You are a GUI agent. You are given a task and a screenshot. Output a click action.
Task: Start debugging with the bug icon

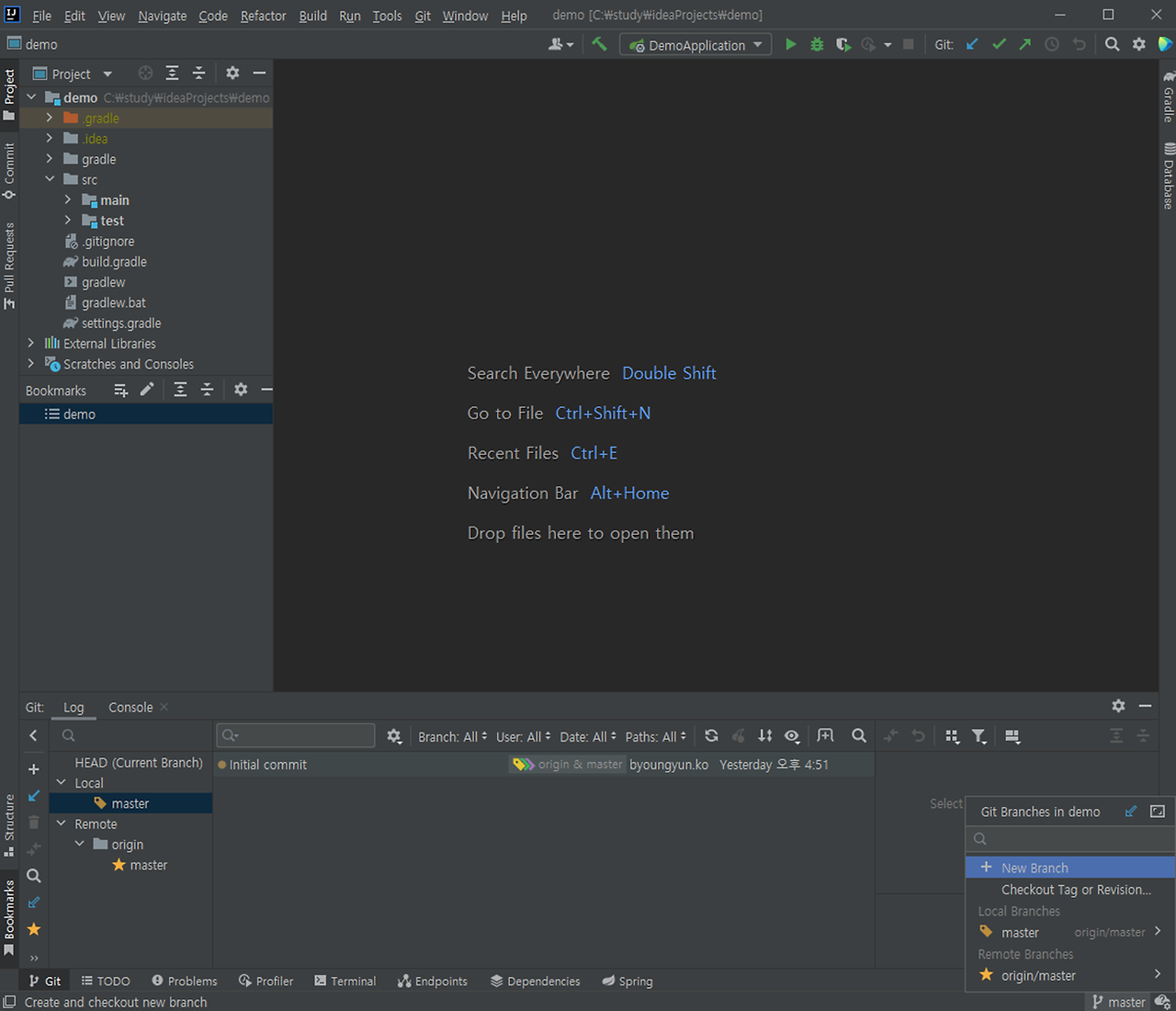click(x=817, y=44)
